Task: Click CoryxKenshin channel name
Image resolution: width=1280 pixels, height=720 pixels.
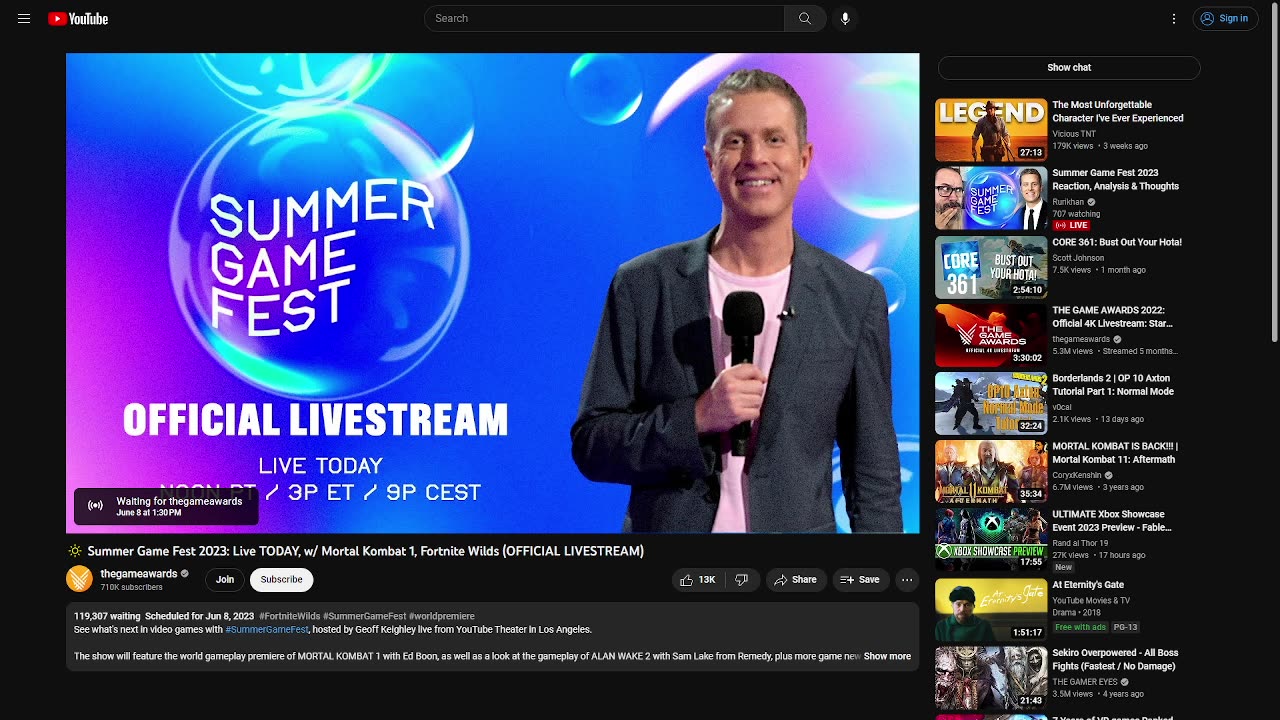Action: point(1077,475)
